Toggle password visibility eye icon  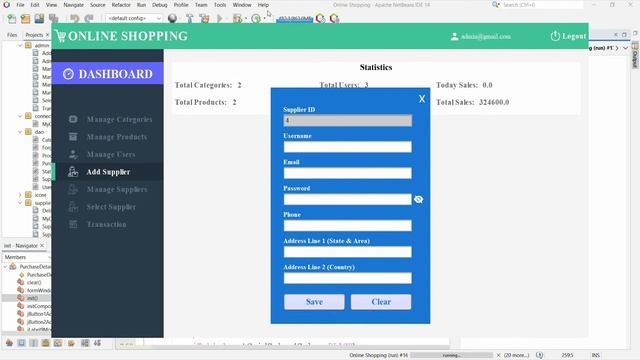click(418, 199)
